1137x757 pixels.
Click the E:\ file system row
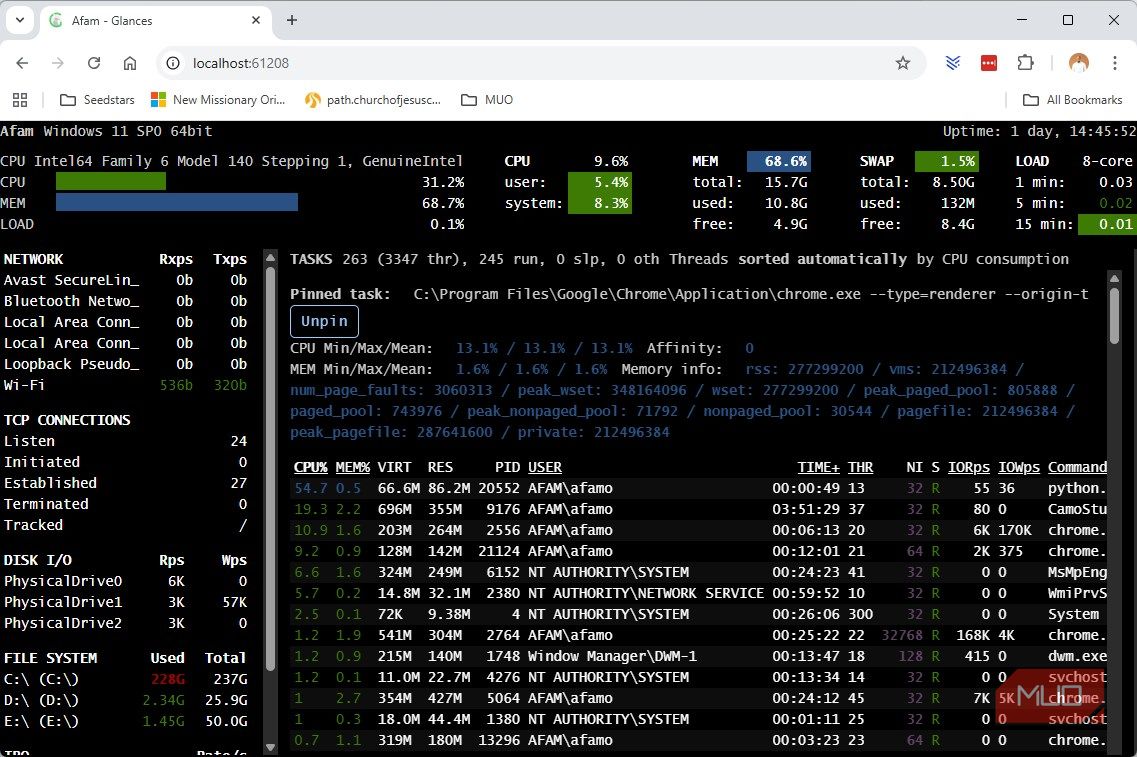[x=125, y=721]
